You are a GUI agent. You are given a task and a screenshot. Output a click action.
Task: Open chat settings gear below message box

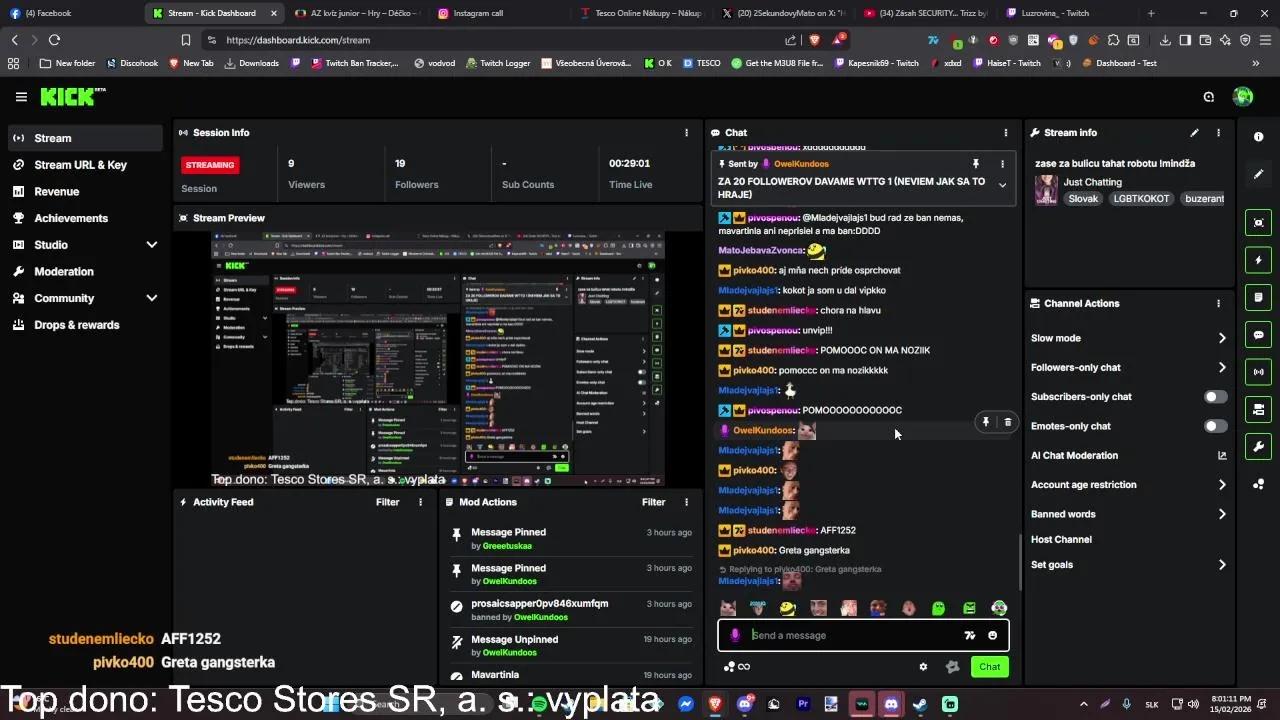(923, 667)
